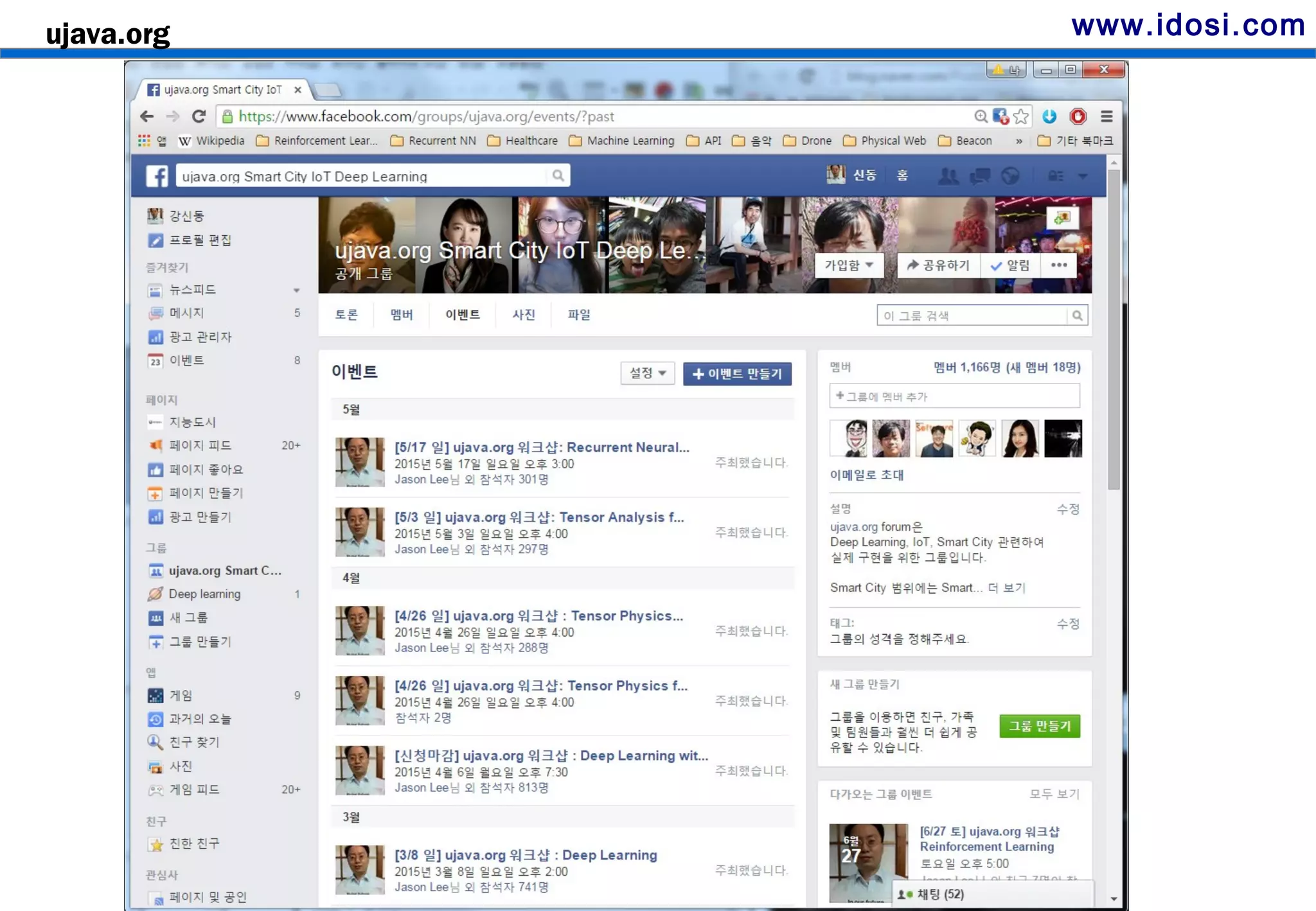Reload the page with the refresh icon
The height and width of the screenshot is (911, 1316).
pos(199,116)
